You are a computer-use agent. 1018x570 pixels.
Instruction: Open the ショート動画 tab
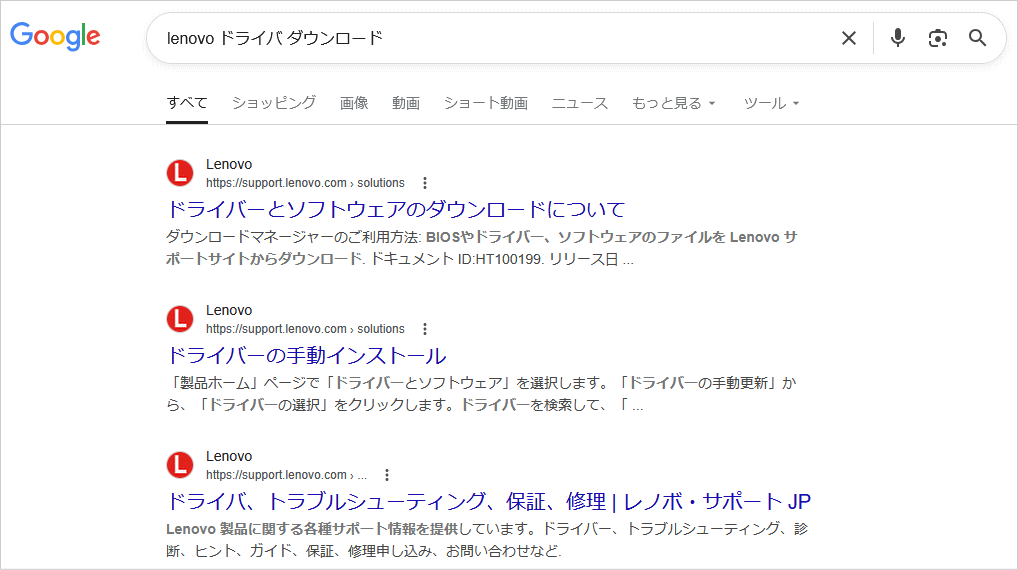[486, 103]
